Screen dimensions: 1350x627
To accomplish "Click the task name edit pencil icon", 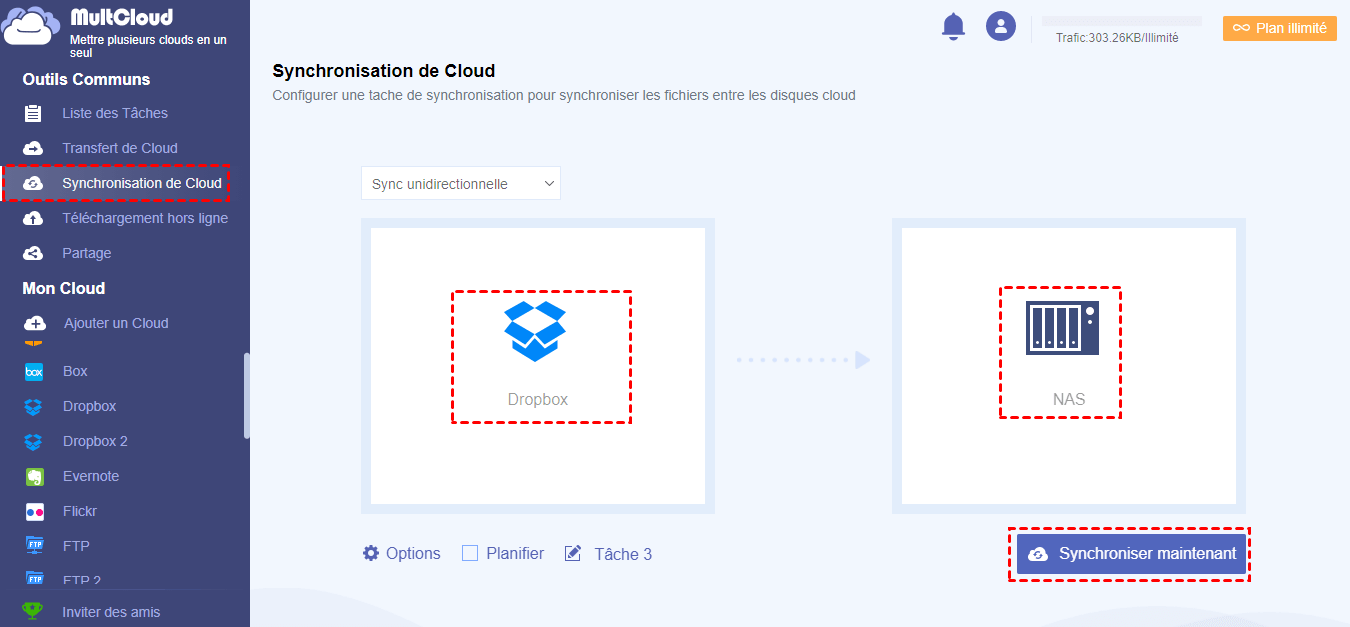I will click(x=573, y=553).
